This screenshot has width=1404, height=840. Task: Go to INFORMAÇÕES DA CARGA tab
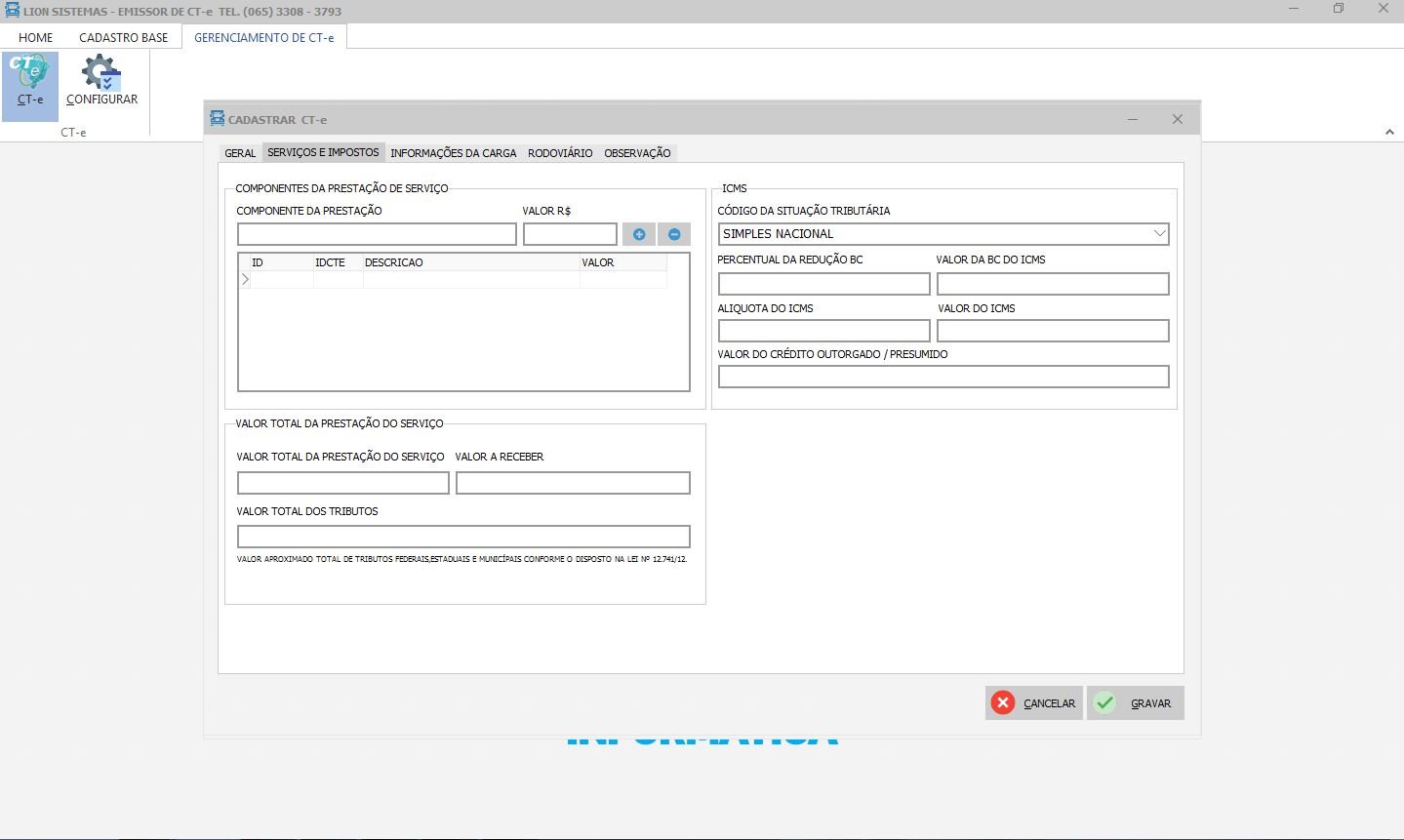click(x=454, y=153)
